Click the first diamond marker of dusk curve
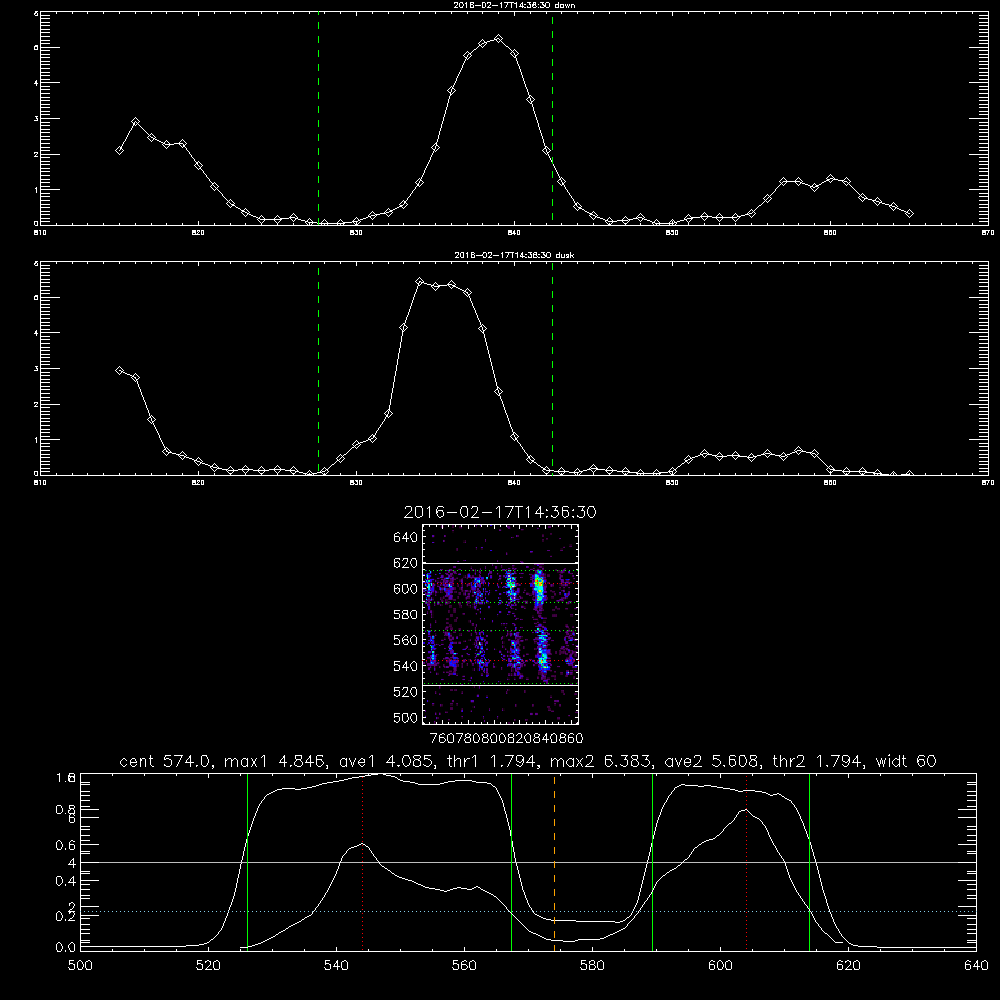 [x=119, y=371]
